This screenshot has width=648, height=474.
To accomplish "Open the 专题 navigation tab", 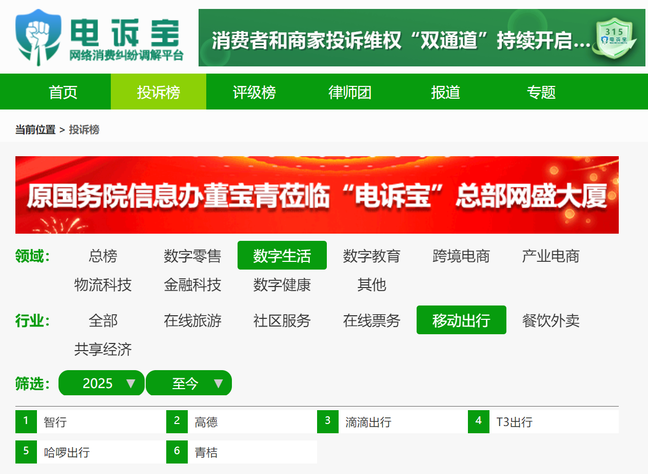I will (x=541, y=92).
